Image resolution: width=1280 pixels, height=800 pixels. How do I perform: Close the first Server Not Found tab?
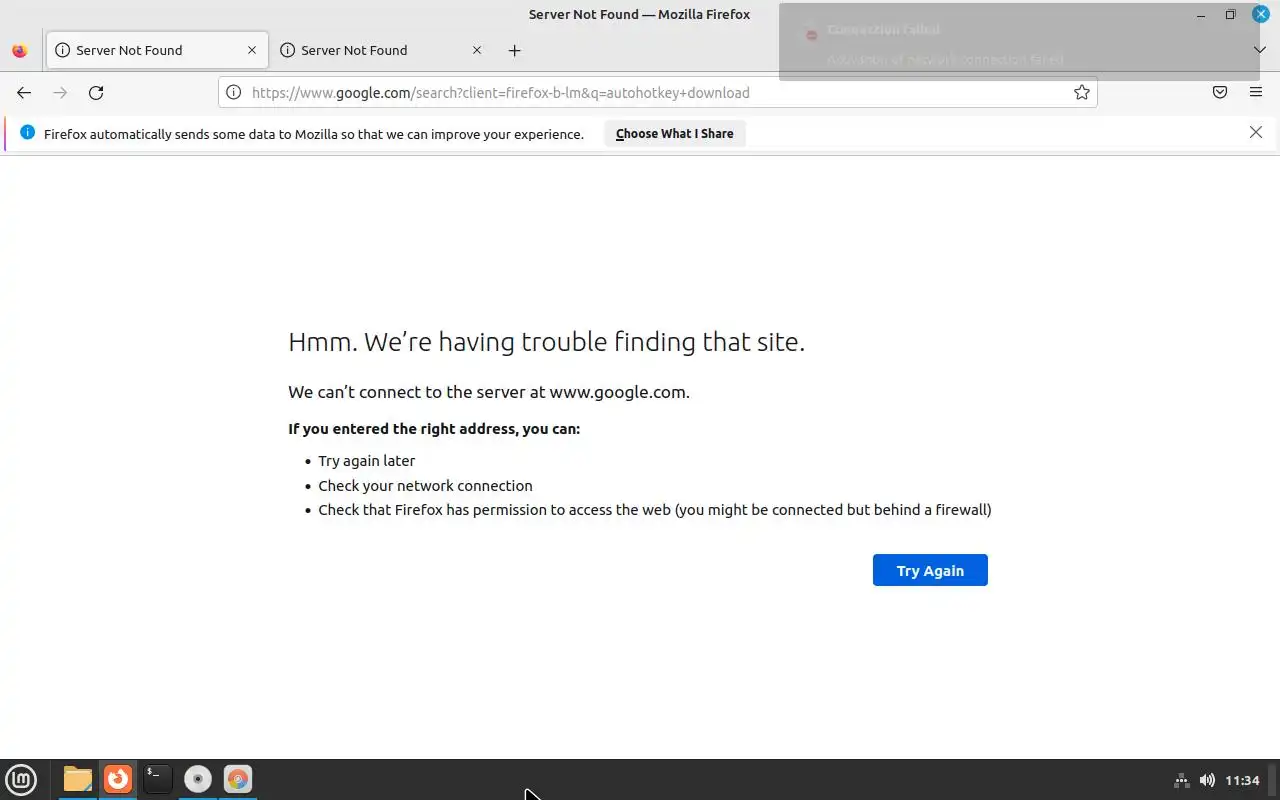pyautogui.click(x=252, y=50)
